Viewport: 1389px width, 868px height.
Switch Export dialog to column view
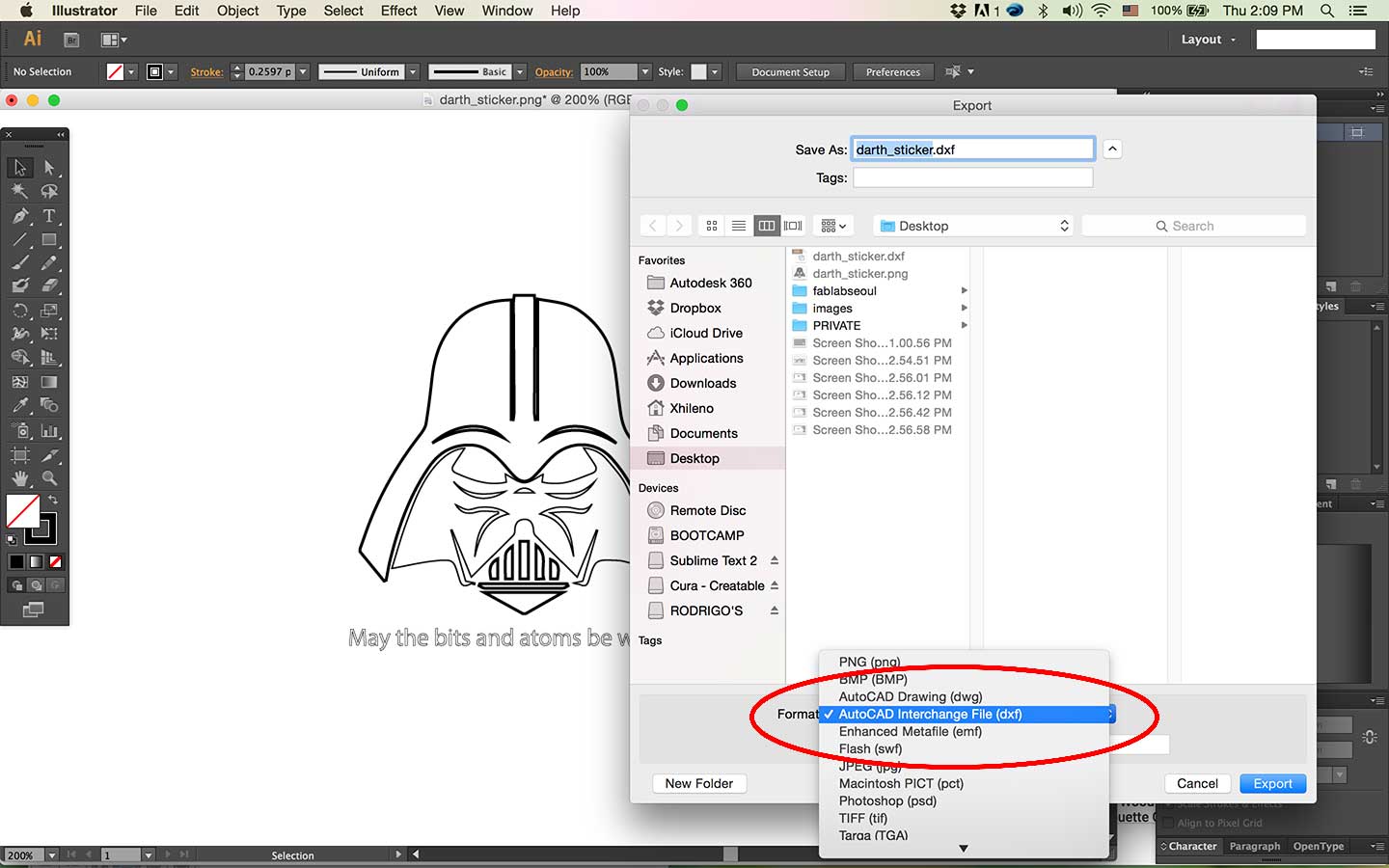[x=766, y=226]
